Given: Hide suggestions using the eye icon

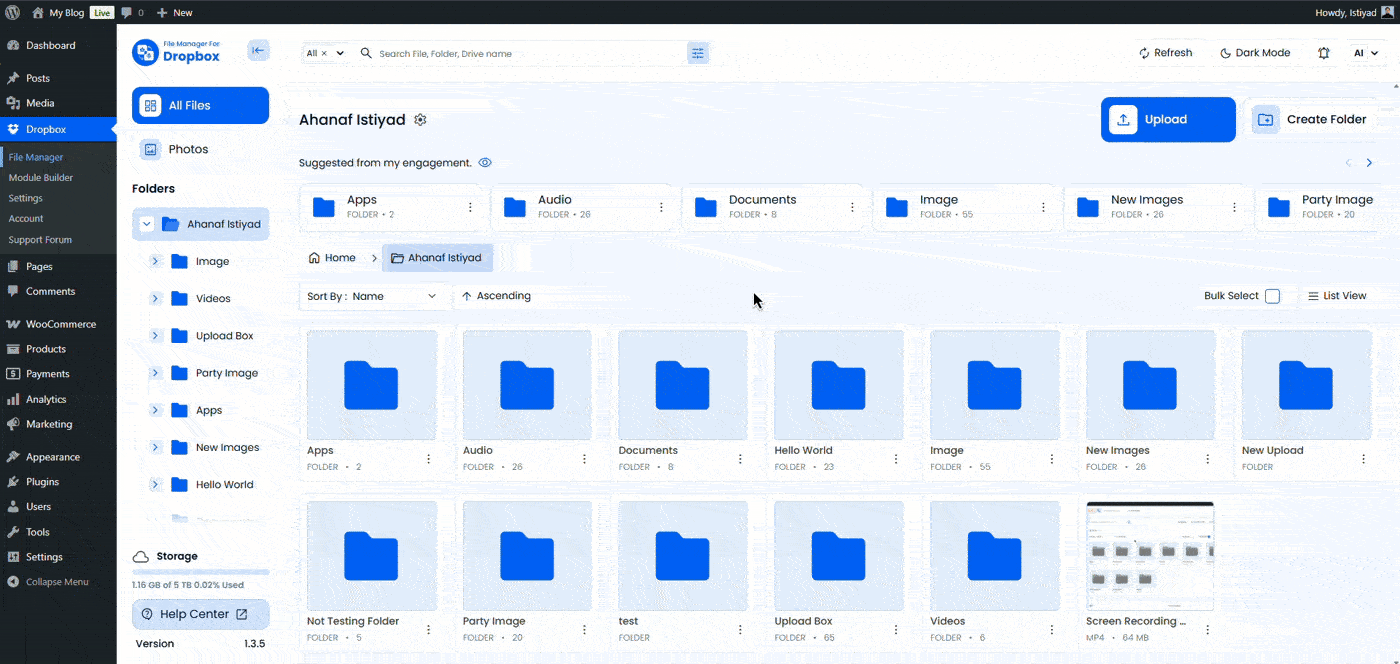Looking at the screenshot, I should 485,162.
